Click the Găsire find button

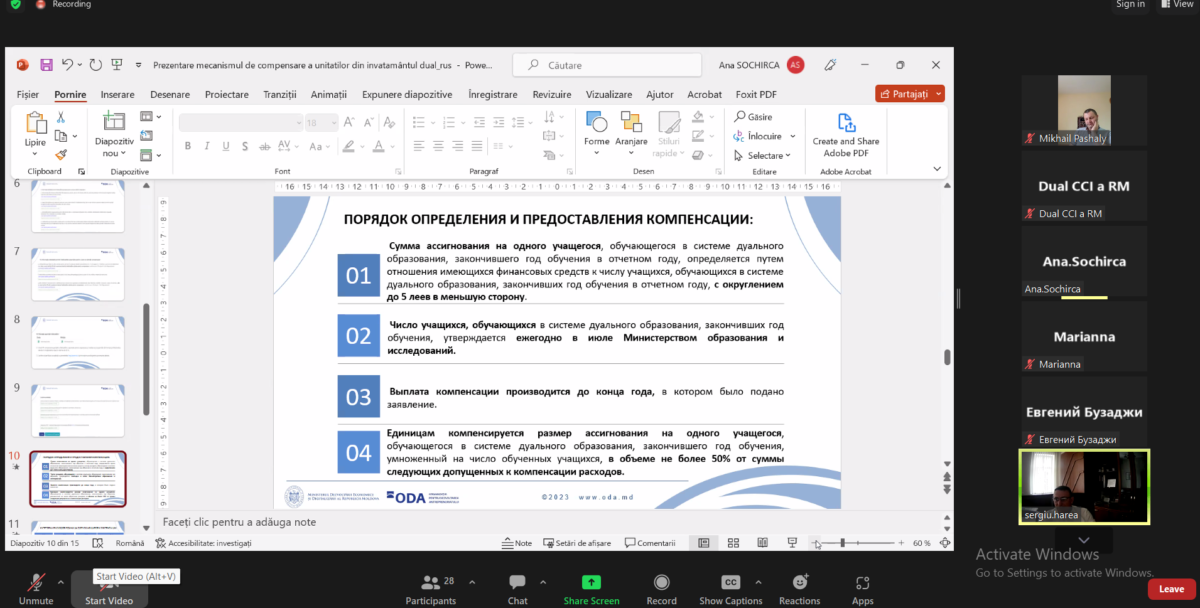(x=753, y=117)
